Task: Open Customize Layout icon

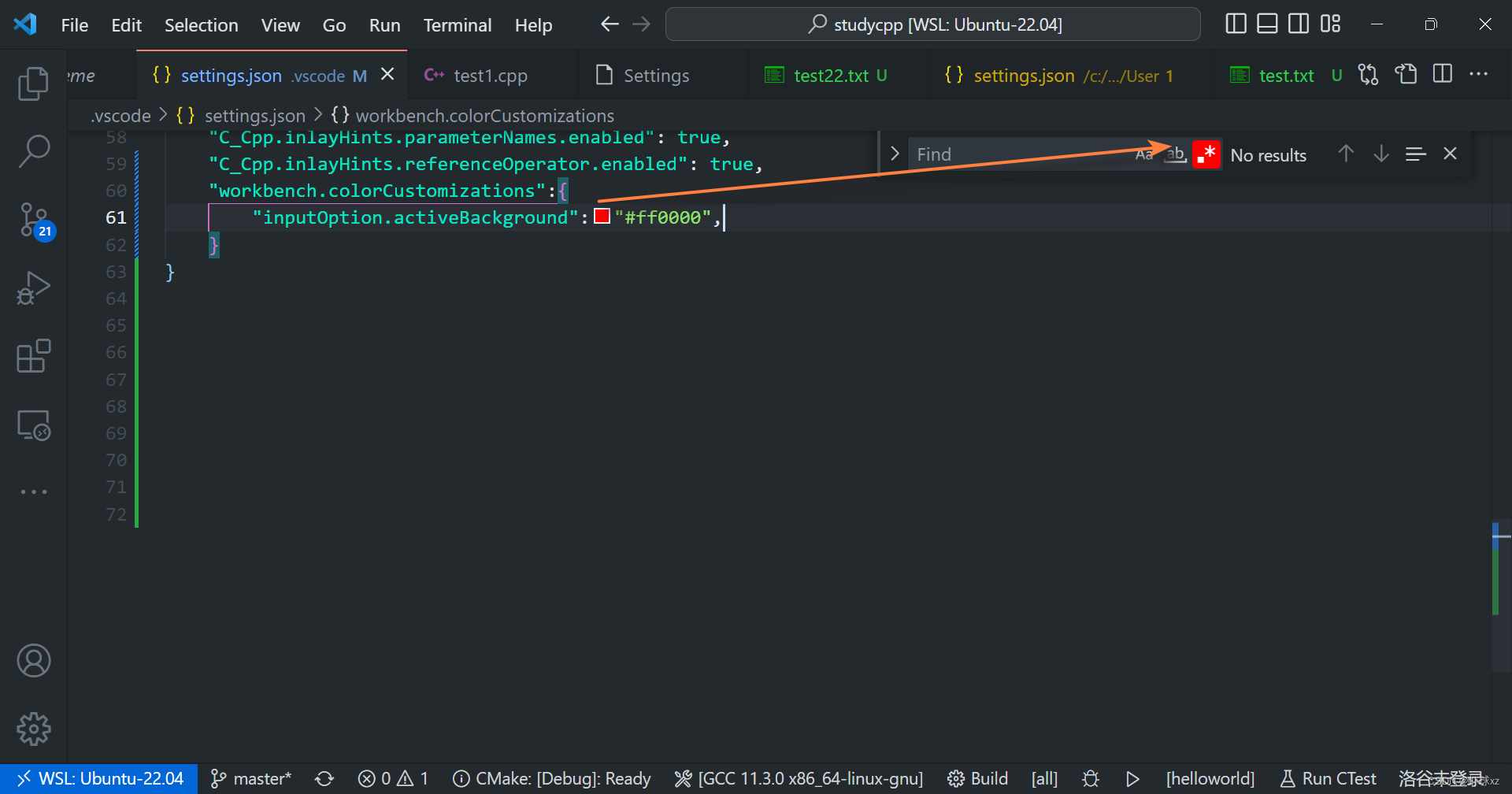Action: 1330,24
